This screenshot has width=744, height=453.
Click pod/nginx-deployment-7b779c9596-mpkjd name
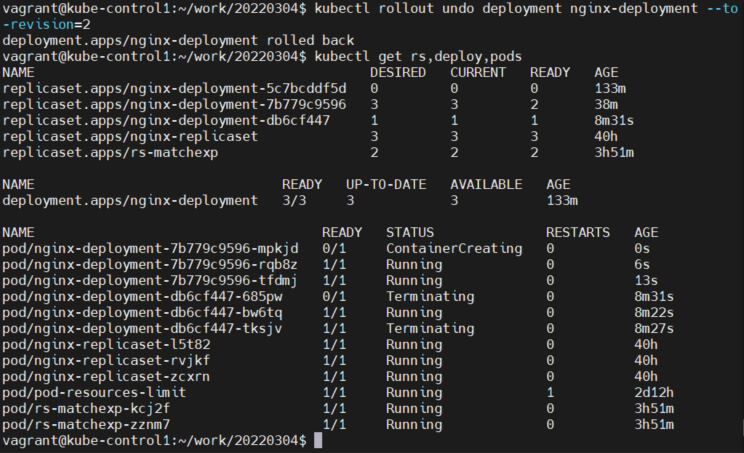pos(150,249)
